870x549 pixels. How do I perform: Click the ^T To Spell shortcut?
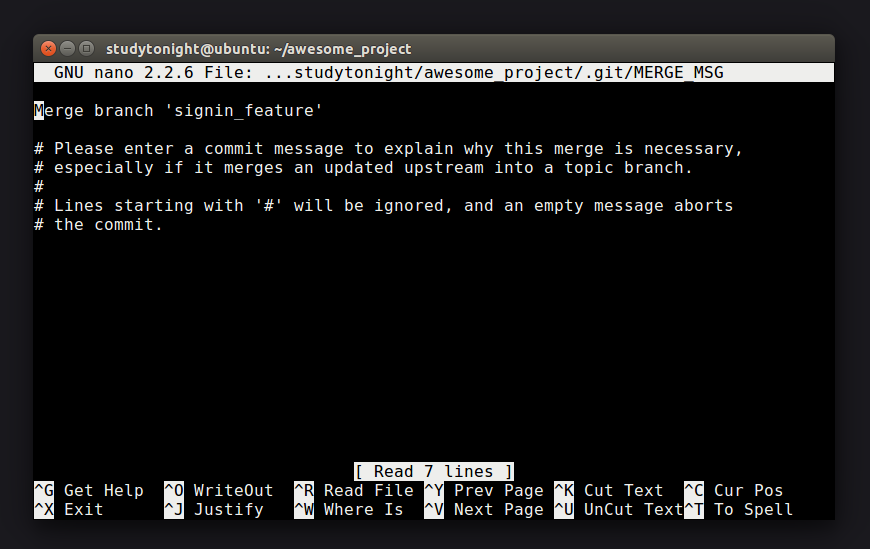click(739, 510)
